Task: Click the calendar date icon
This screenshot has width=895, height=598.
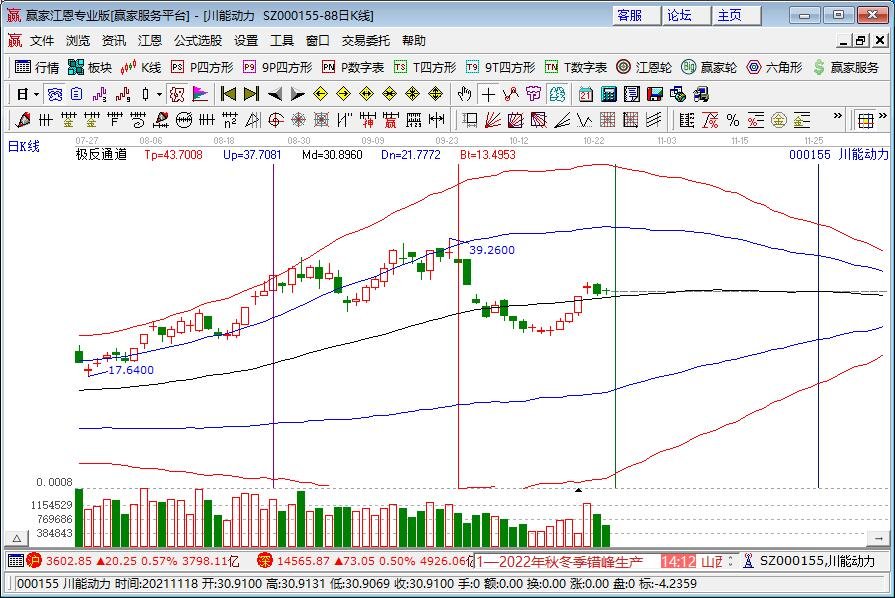Action: [x=586, y=94]
